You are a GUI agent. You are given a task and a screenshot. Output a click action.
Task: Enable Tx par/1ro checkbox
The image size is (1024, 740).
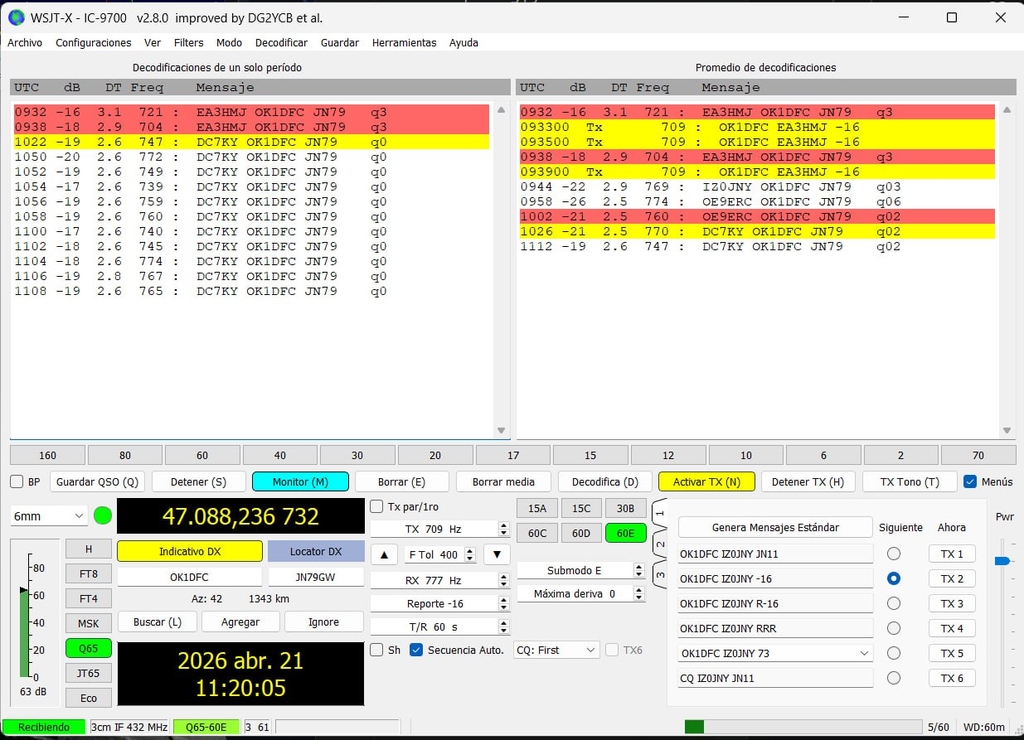[377, 506]
